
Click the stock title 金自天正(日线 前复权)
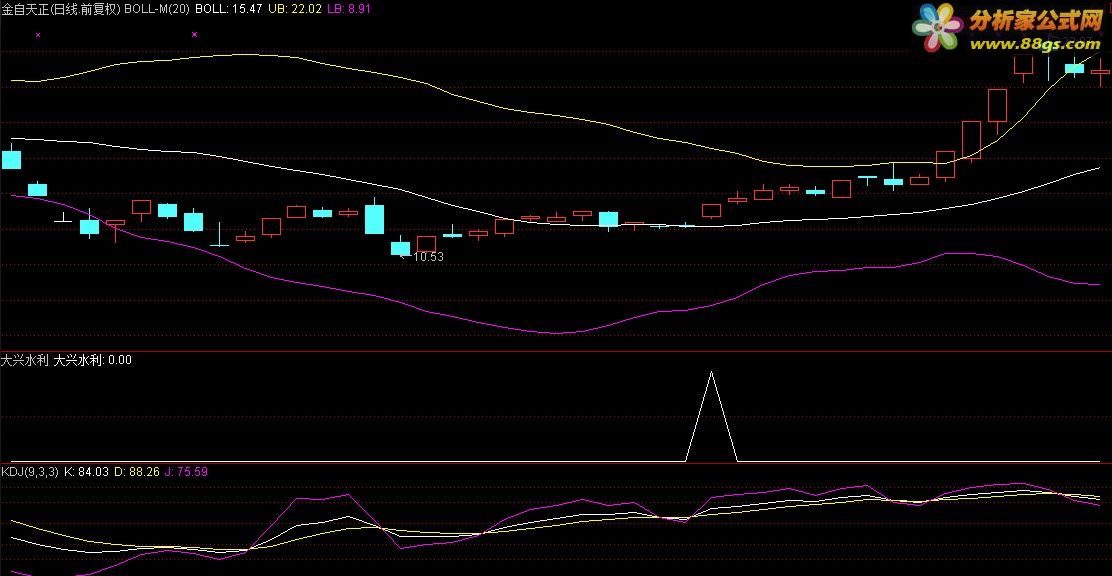[x=61, y=9]
